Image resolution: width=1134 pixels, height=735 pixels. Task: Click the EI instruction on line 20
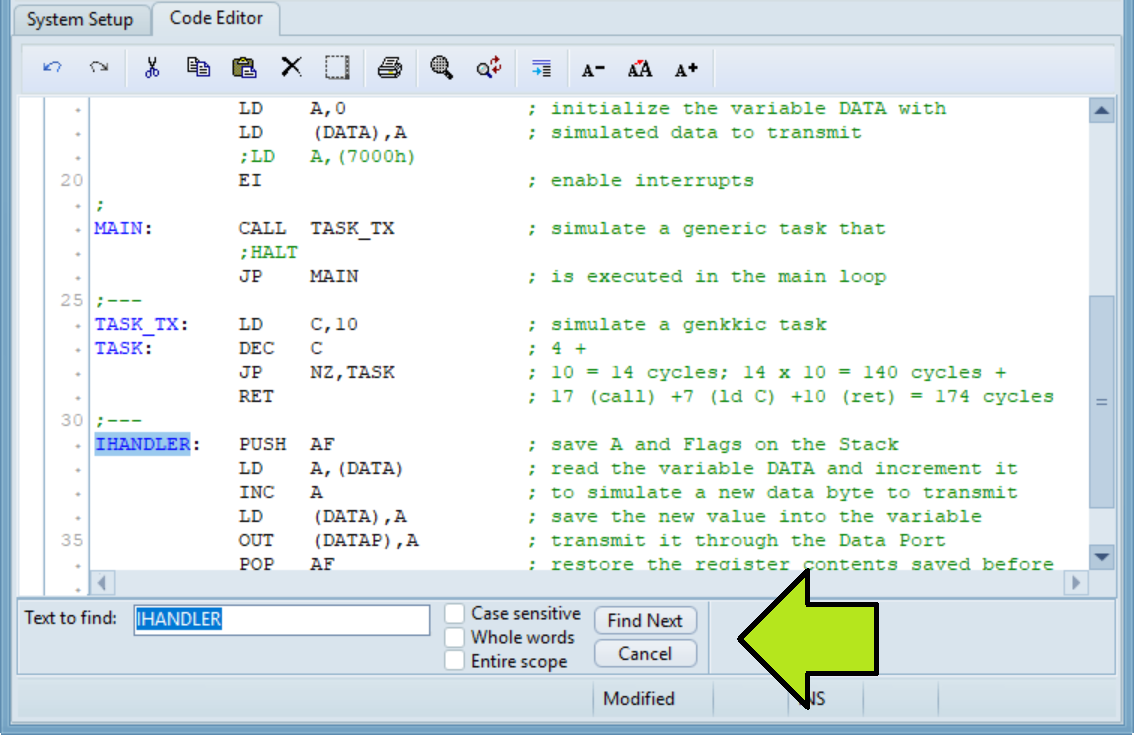pyautogui.click(x=250, y=180)
